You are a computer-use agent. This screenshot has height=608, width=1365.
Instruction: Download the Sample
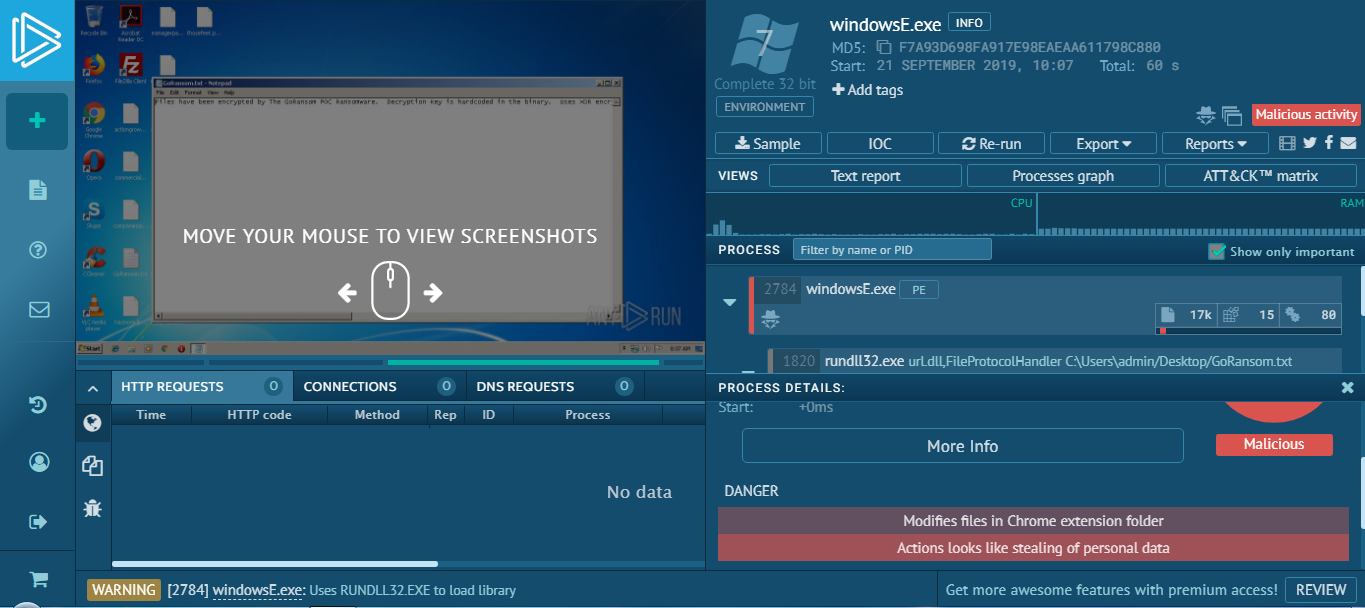pos(768,143)
